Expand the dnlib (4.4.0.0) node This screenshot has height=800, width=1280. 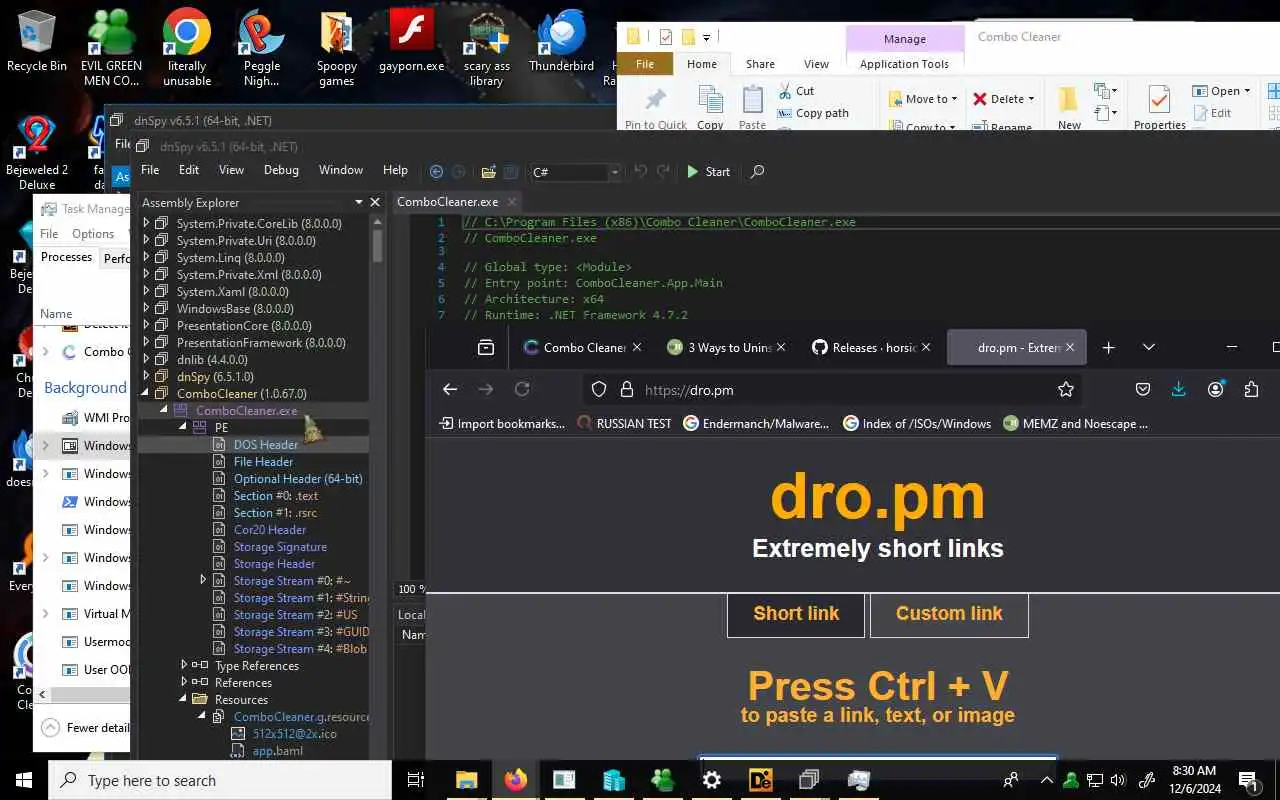click(147, 360)
